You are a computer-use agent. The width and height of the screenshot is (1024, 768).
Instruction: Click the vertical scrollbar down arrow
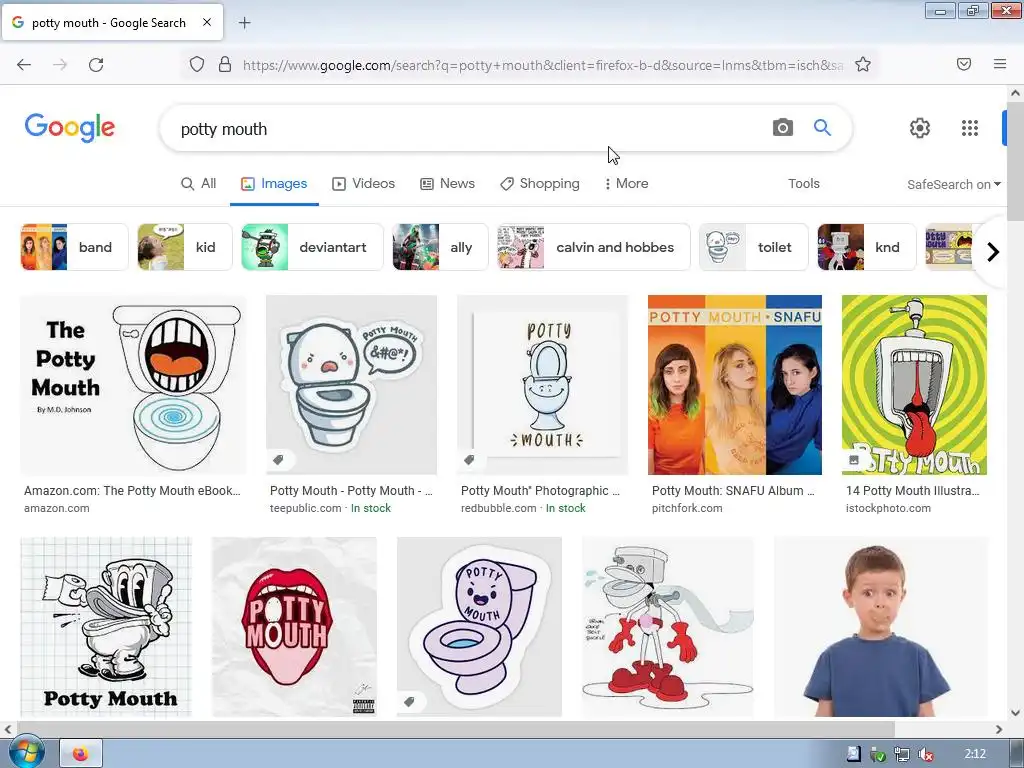(x=1015, y=712)
